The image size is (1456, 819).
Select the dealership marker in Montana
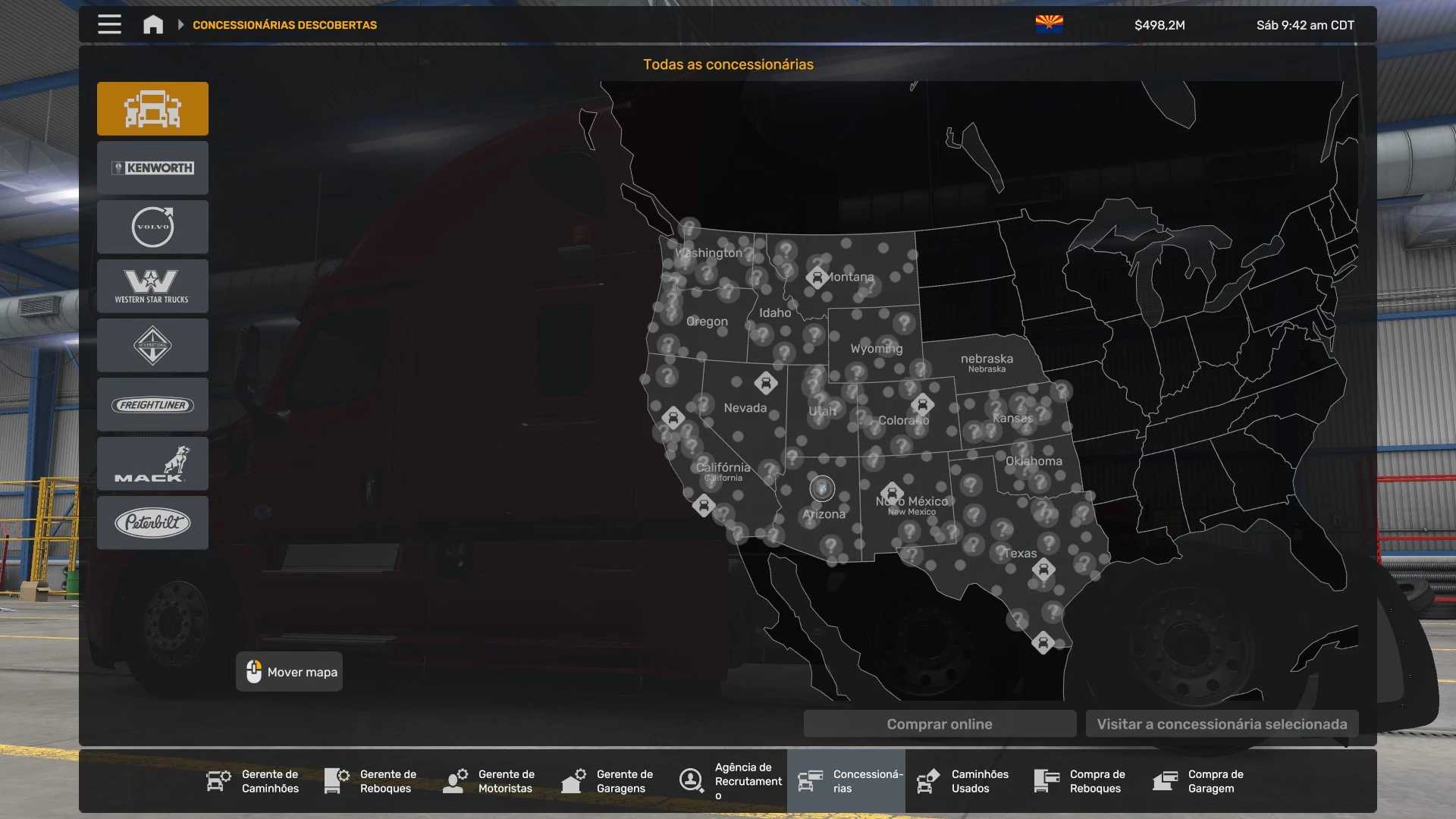click(817, 278)
